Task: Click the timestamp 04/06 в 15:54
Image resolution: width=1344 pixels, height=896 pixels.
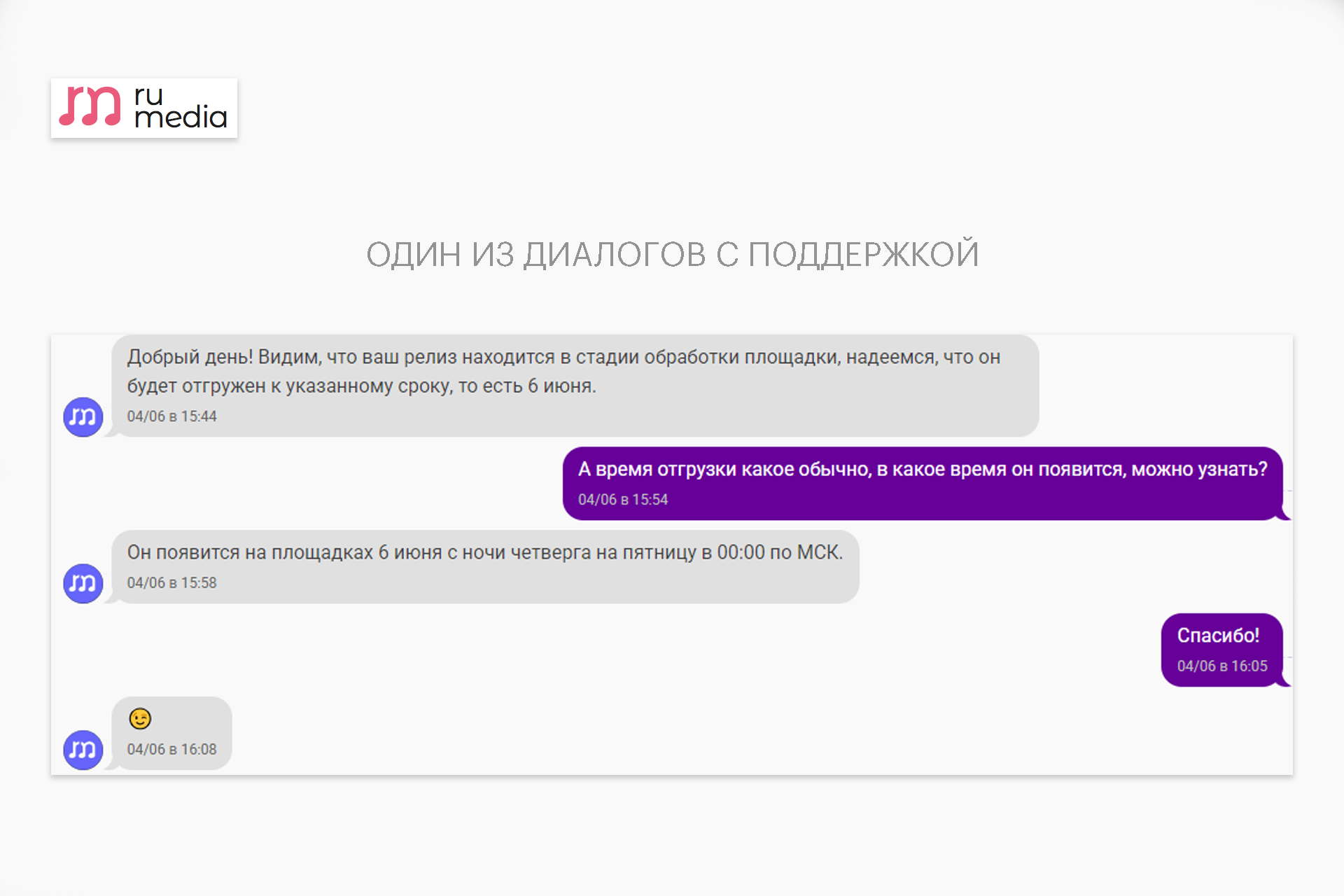Action: tap(623, 500)
